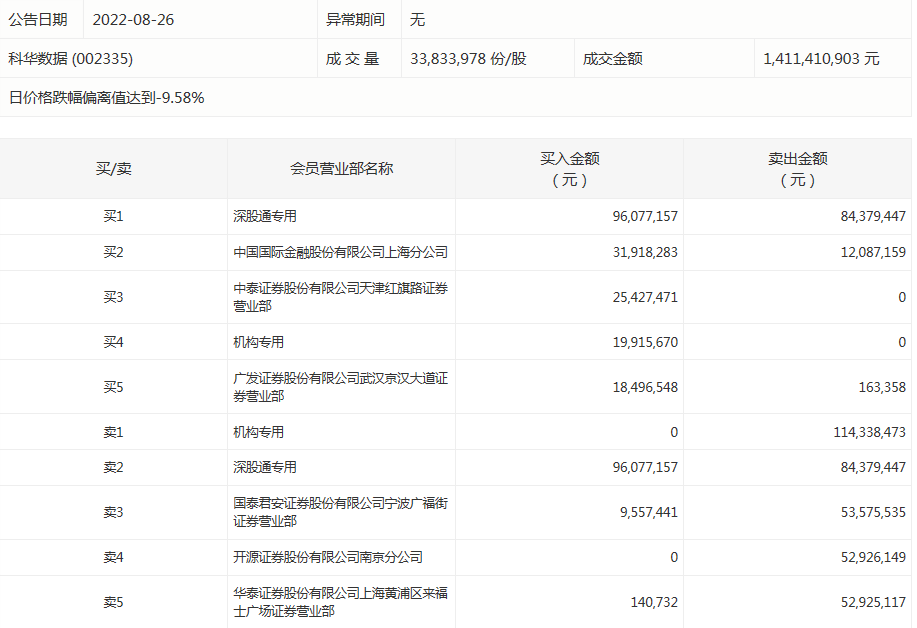Select 机构专用 in the 买4 row
The height and width of the screenshot is (628, 917).
pyautogui.click(x=258, y=343)
